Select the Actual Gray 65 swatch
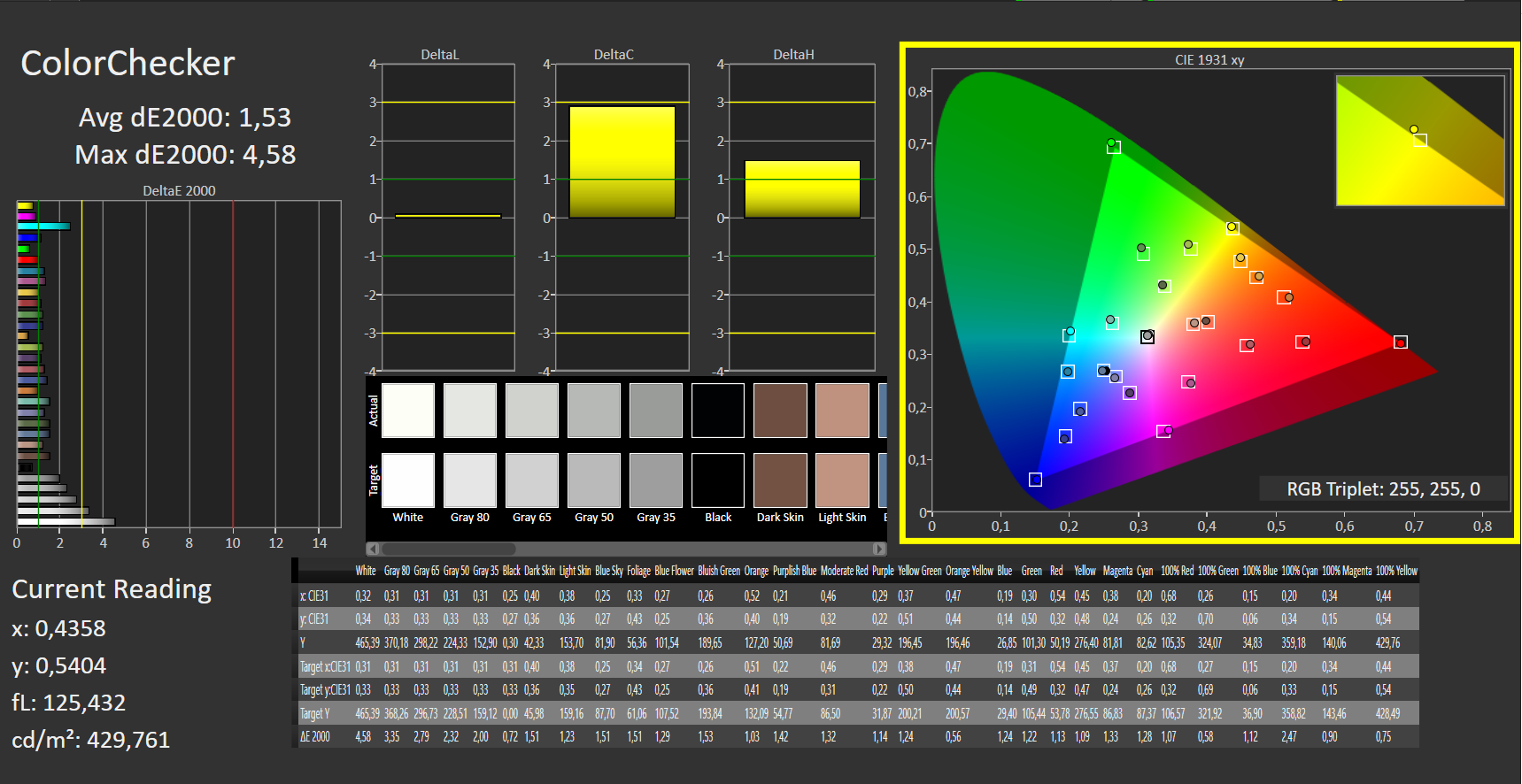Viewport: 1522px width, 784px height. click(x=532, y=411)
